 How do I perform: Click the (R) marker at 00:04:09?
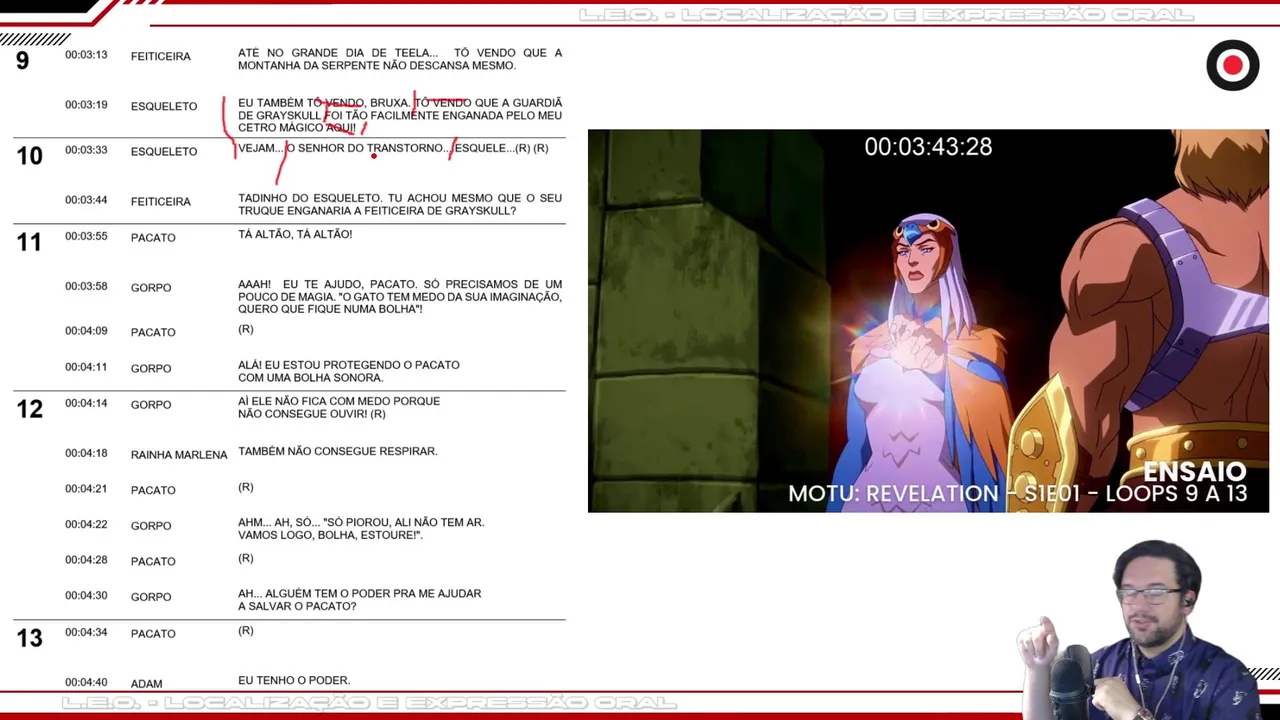click(246, 329)
